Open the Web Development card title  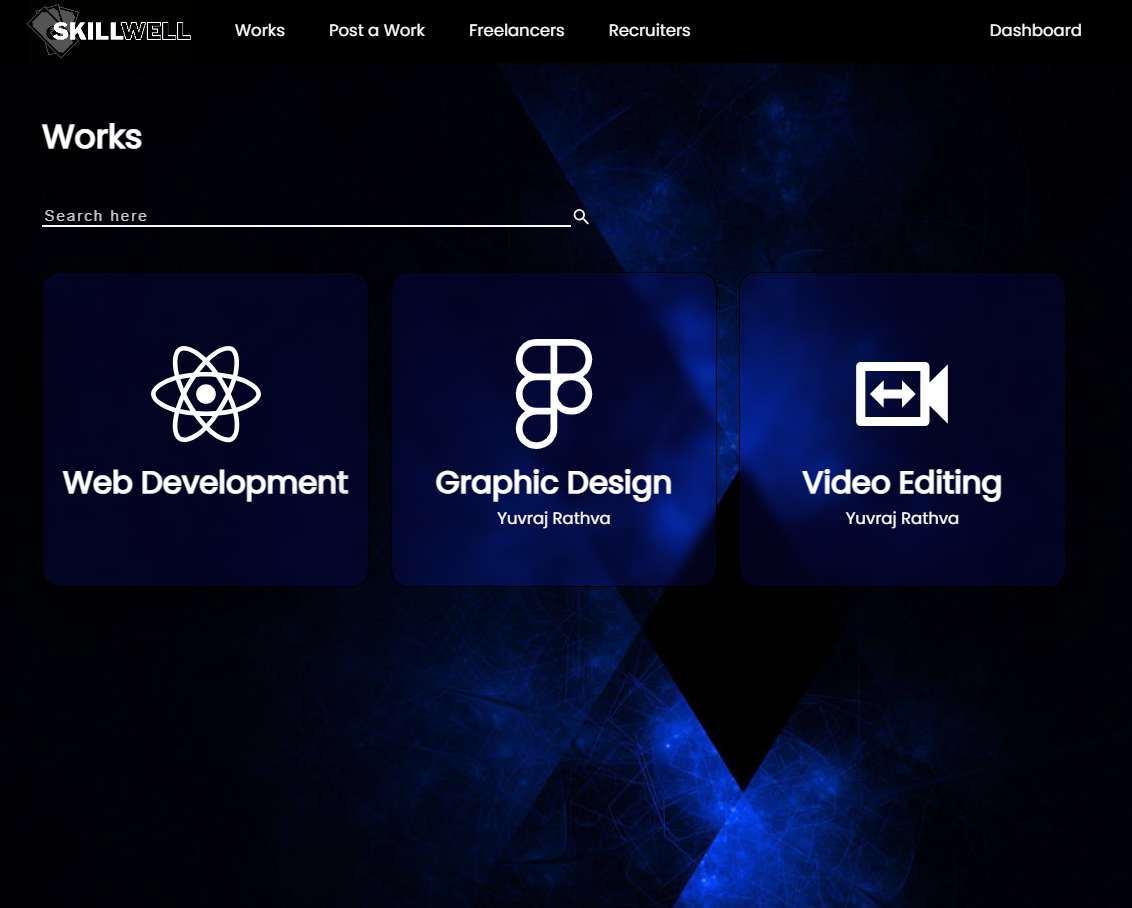(206, 483)
